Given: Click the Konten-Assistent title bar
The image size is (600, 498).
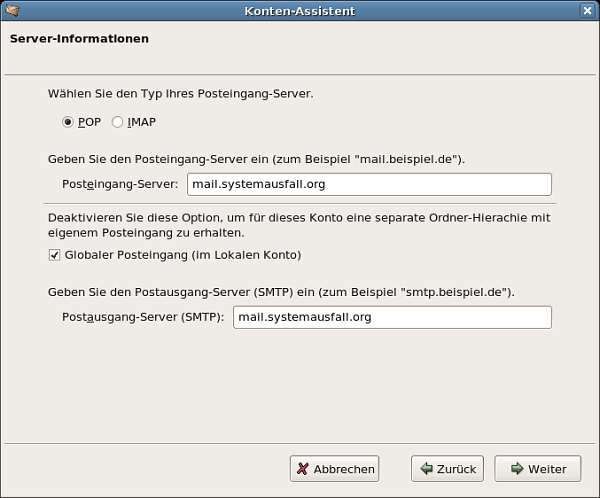Looking at the screenshot, I should 300,11.
